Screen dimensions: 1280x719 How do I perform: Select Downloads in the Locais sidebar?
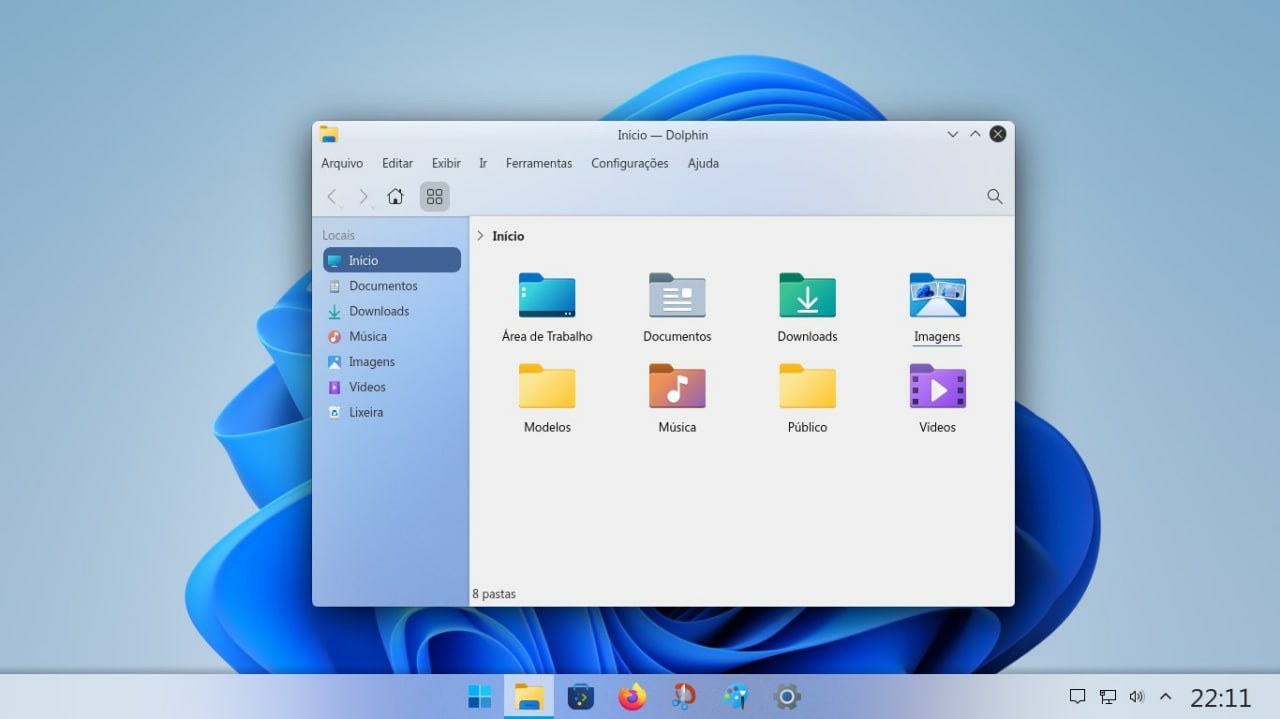392,311
